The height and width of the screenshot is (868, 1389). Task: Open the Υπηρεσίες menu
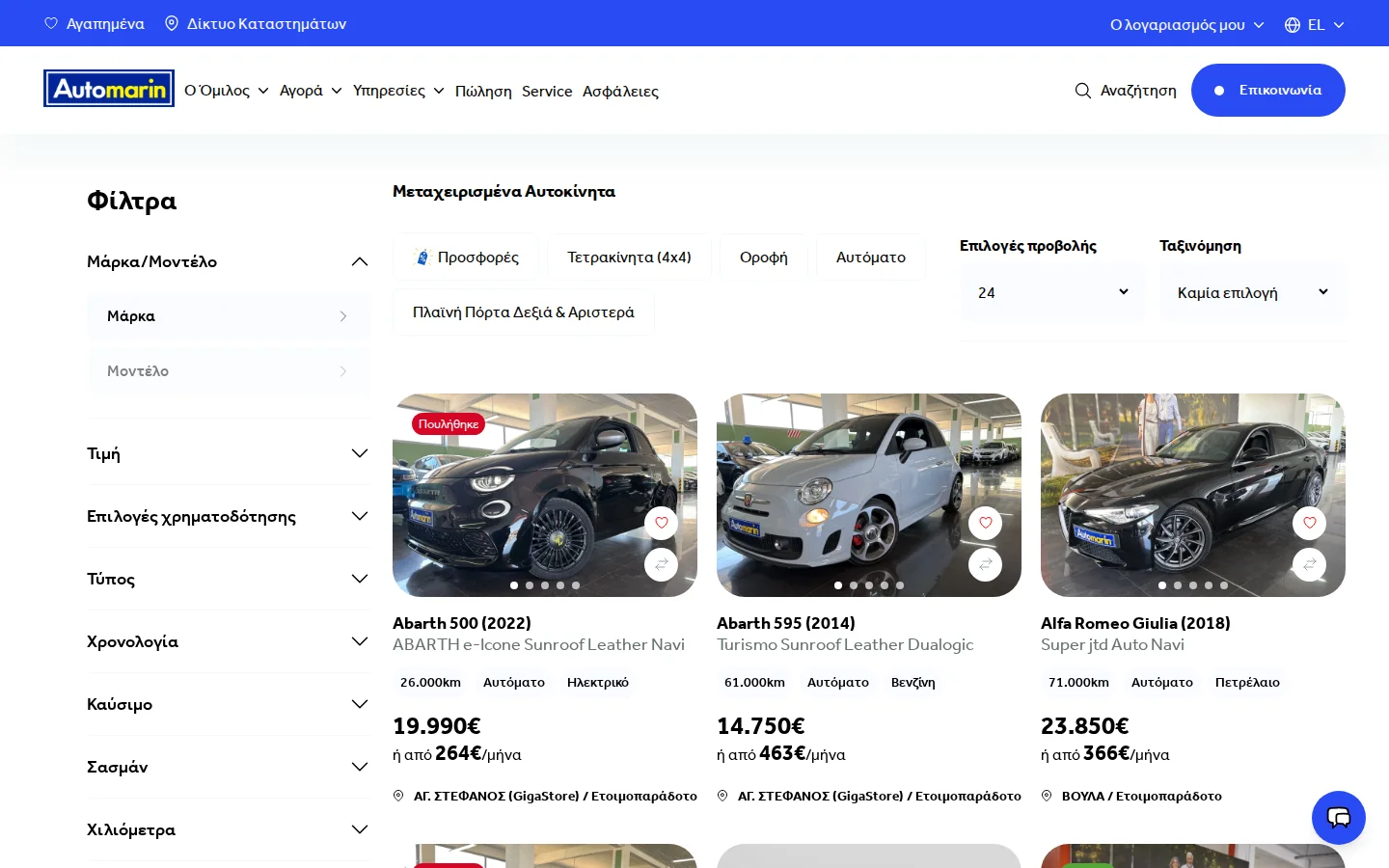[398, 91]
